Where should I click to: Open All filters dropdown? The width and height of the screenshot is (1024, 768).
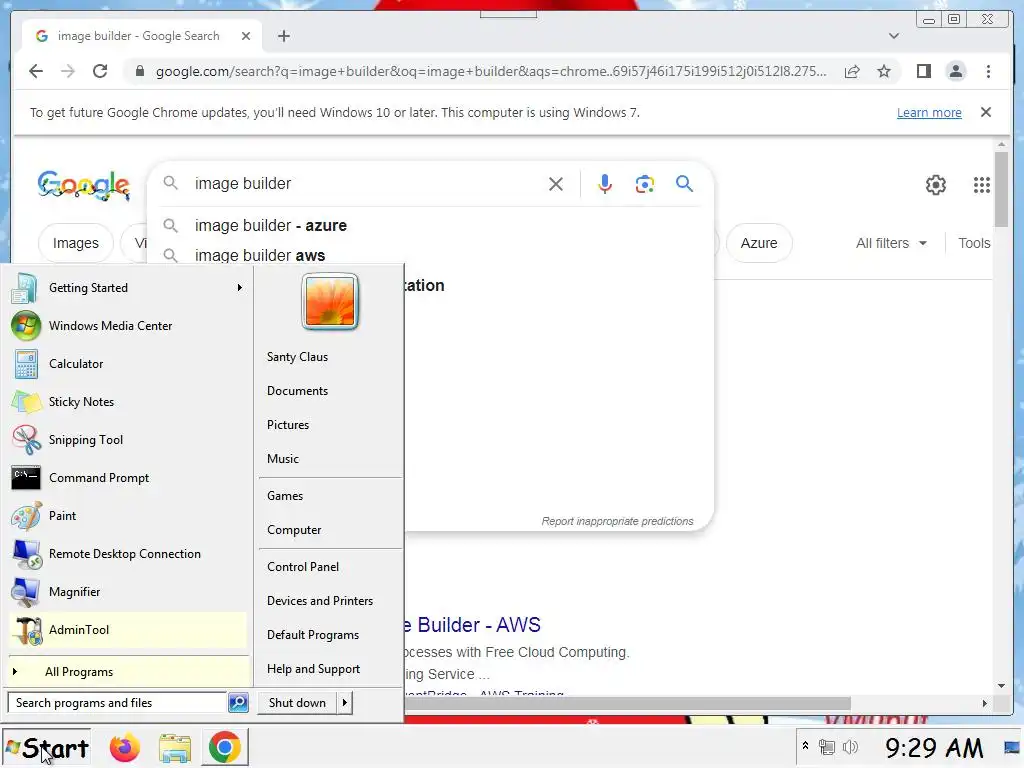click(891, 243)
